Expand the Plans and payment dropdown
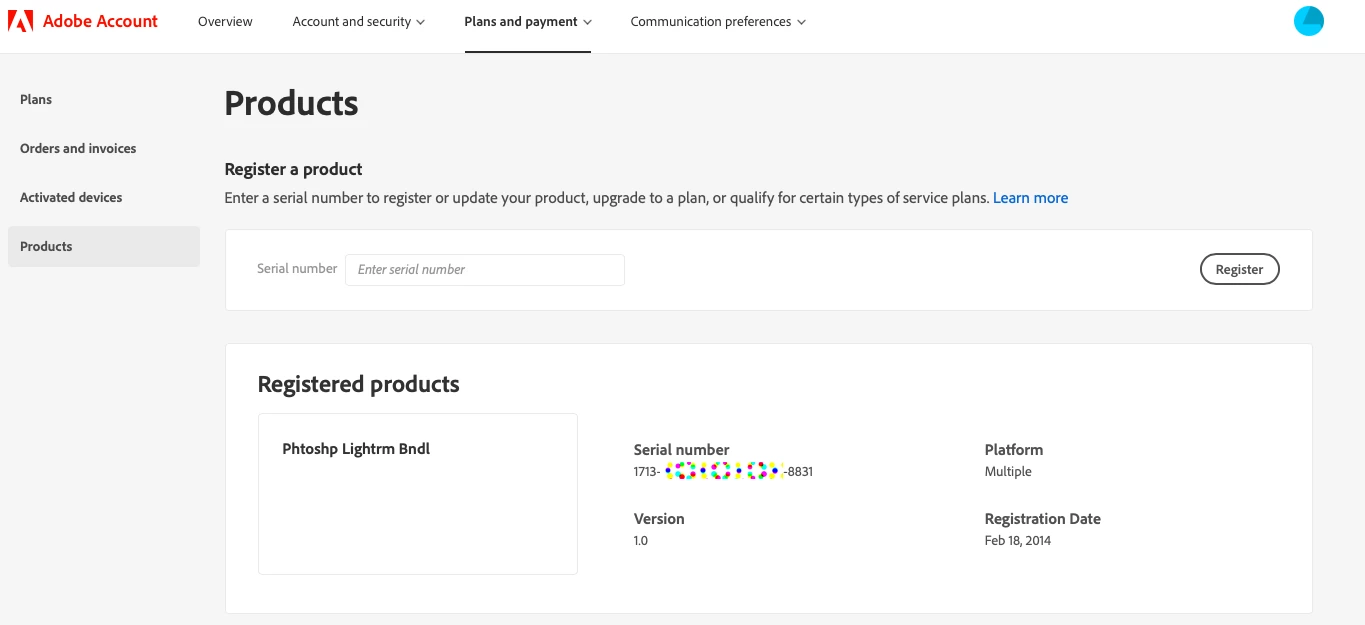This screenshot has height=625, width=1365. pyautogui.click(x=527, y=22)
